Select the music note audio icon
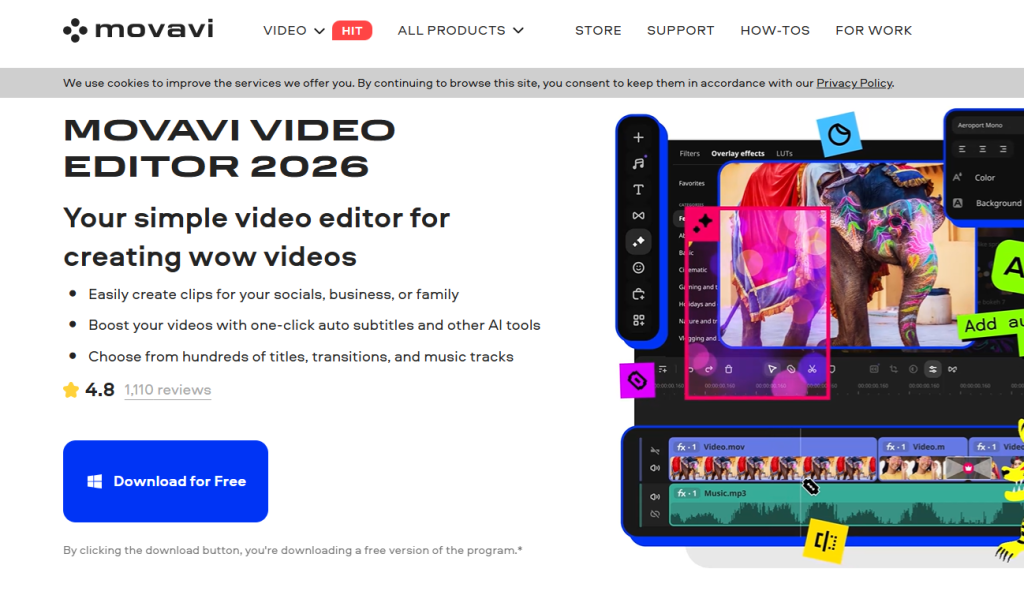The height and width of the screenshot is (610, 1024). click(638, 163)
